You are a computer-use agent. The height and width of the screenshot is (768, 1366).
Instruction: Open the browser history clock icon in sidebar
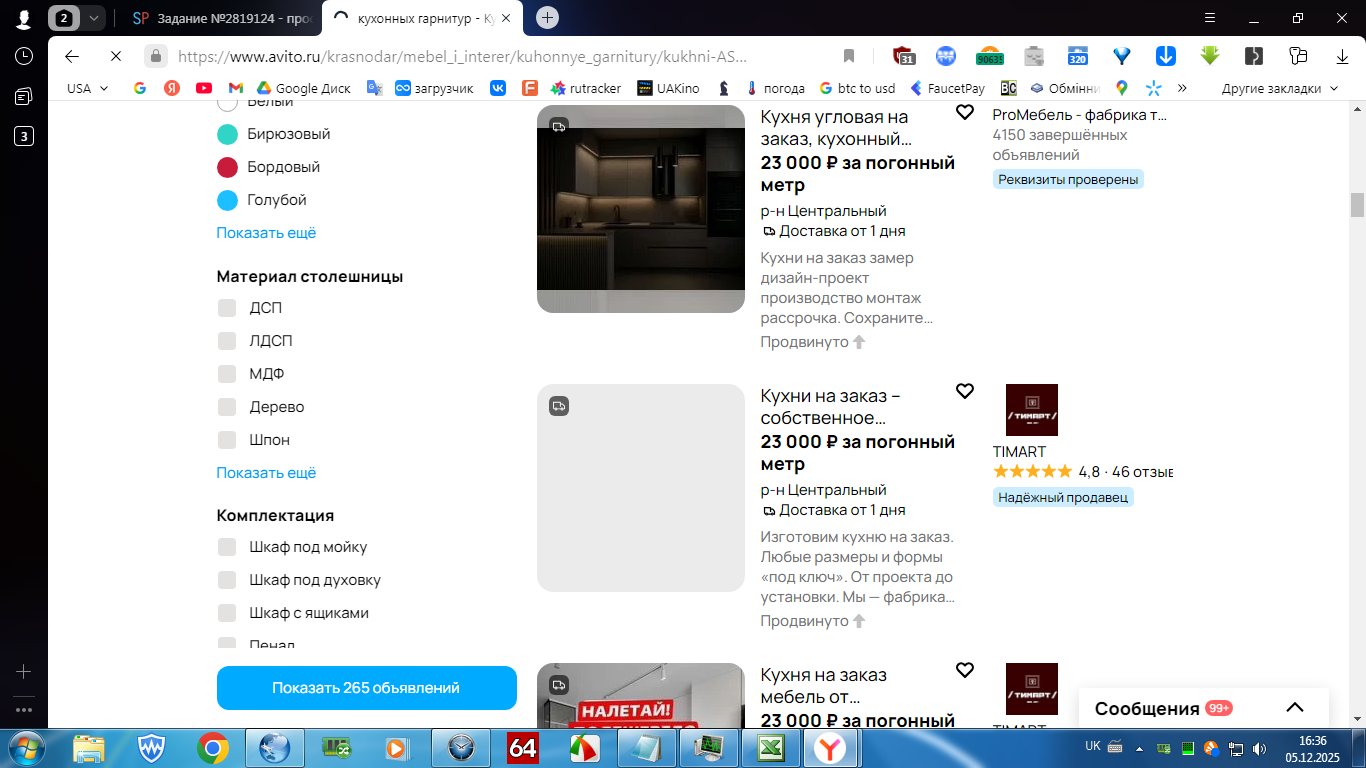24,56
